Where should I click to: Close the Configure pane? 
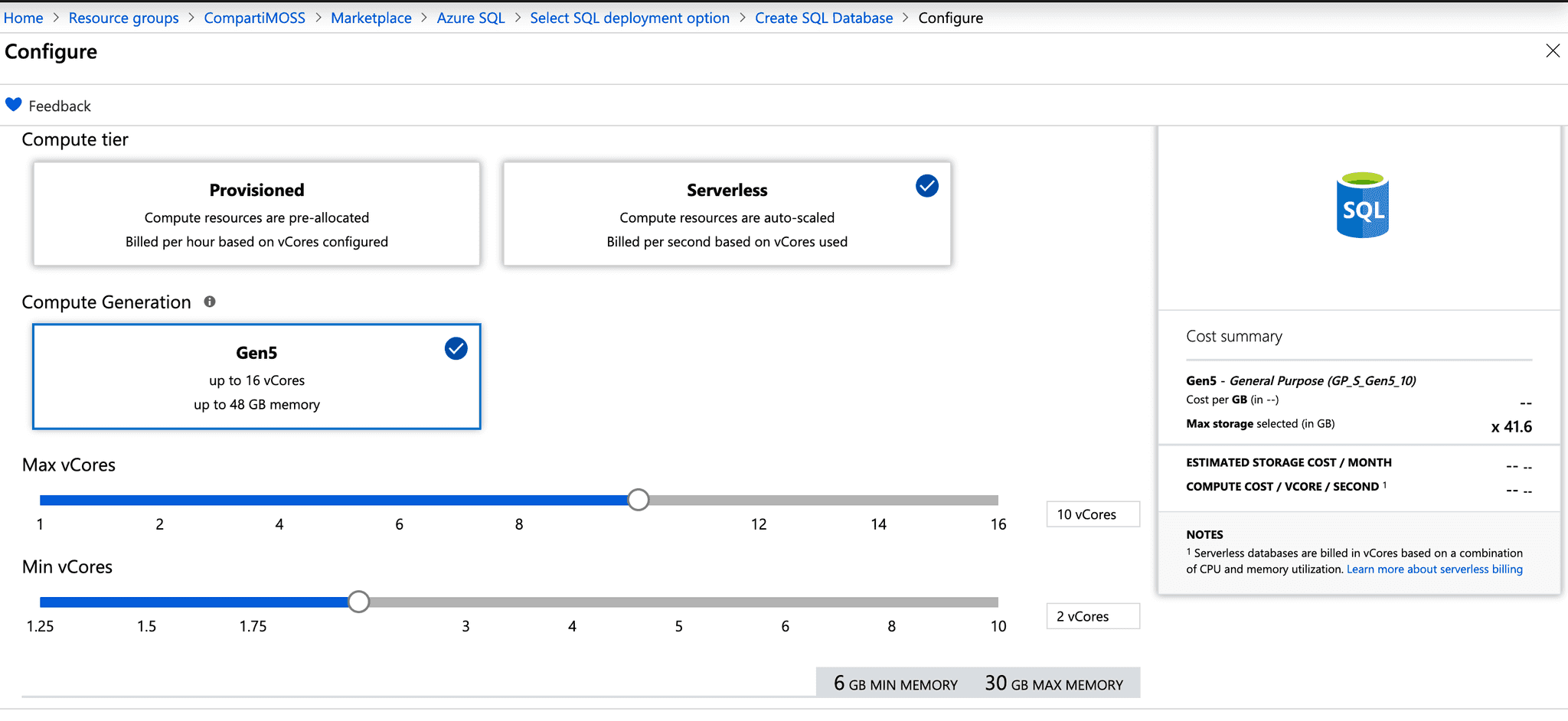coord(1552,51)
